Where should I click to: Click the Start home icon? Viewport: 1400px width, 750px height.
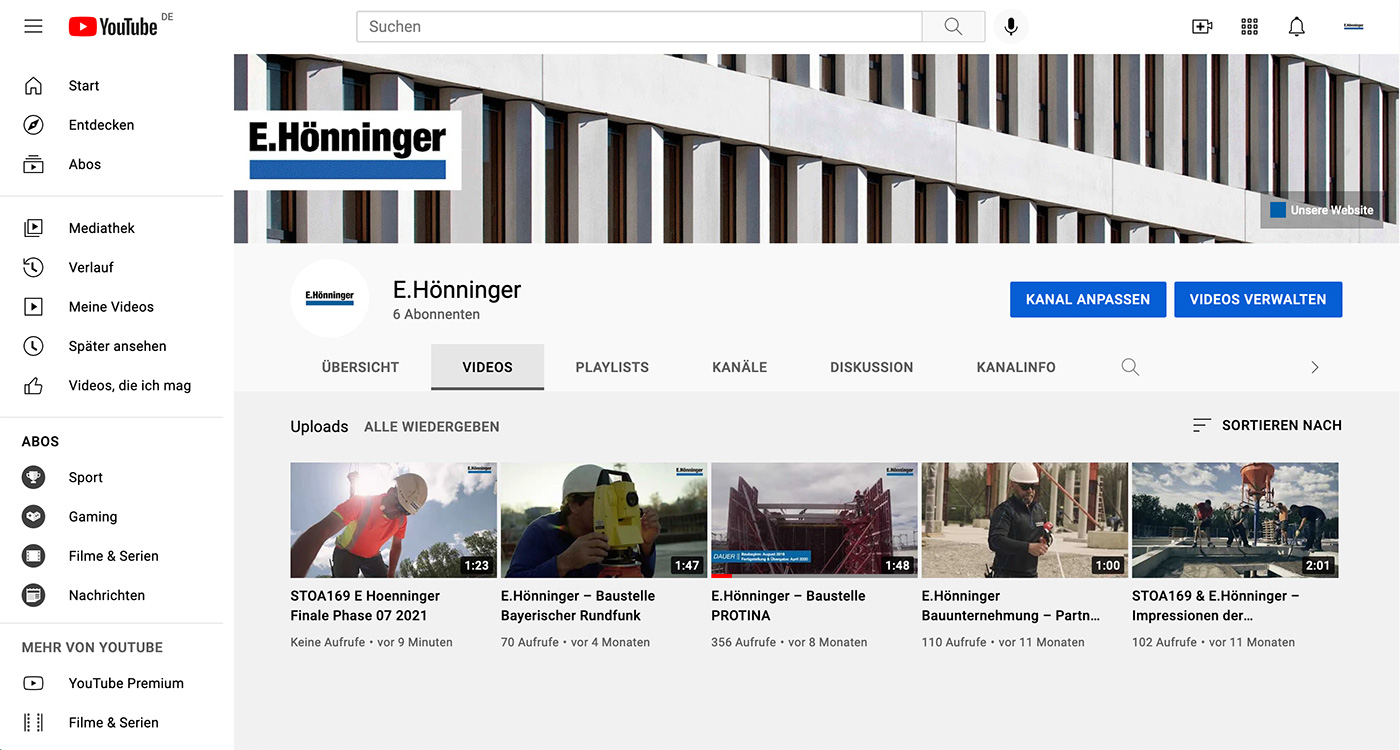click(34, 86)
